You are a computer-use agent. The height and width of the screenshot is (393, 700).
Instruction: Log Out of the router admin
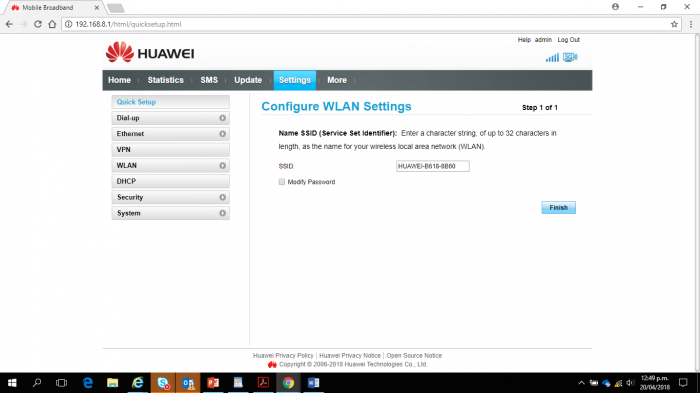click(x=568, y=40)
